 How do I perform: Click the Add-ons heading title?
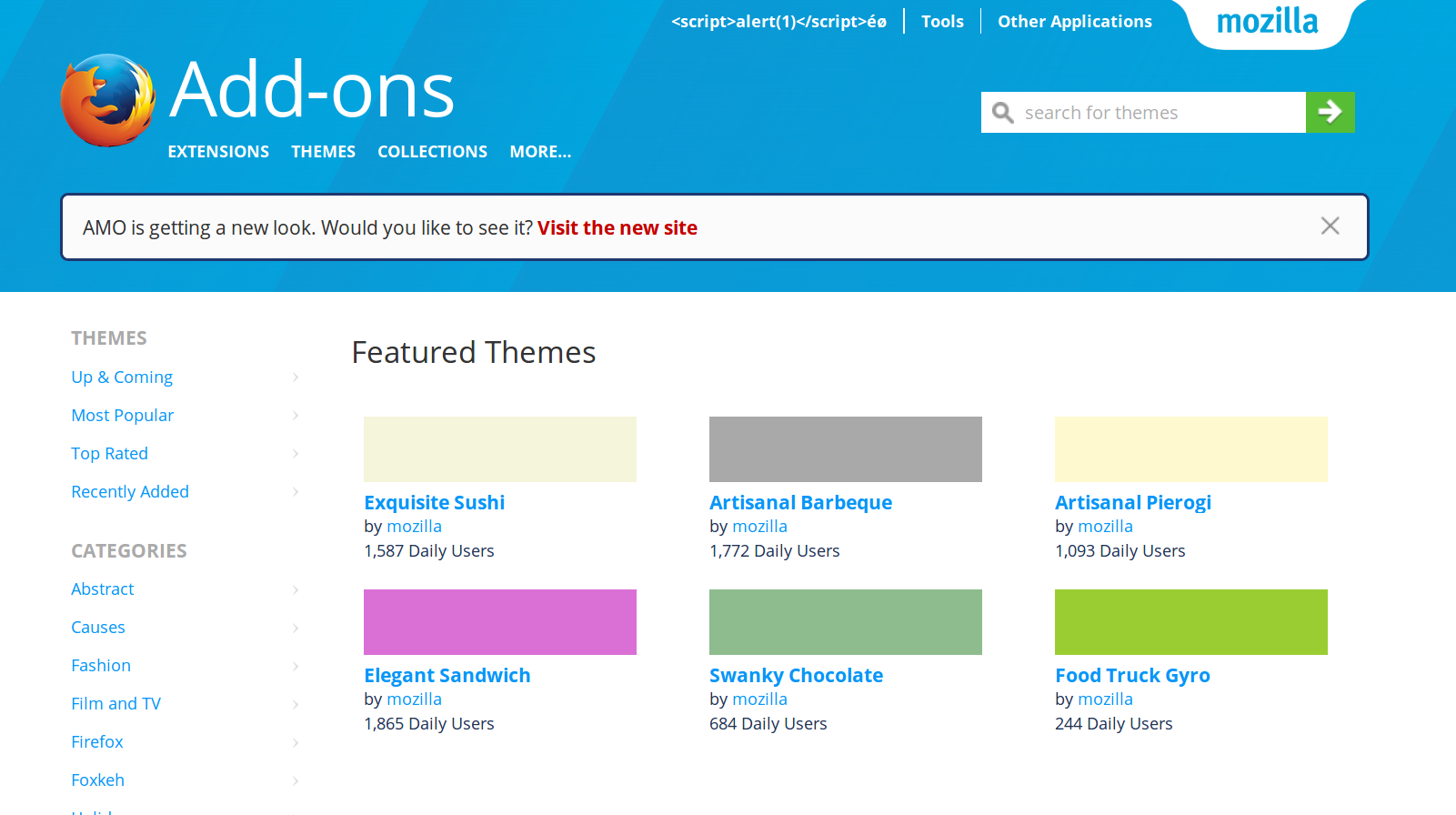(x=312, y=90)
